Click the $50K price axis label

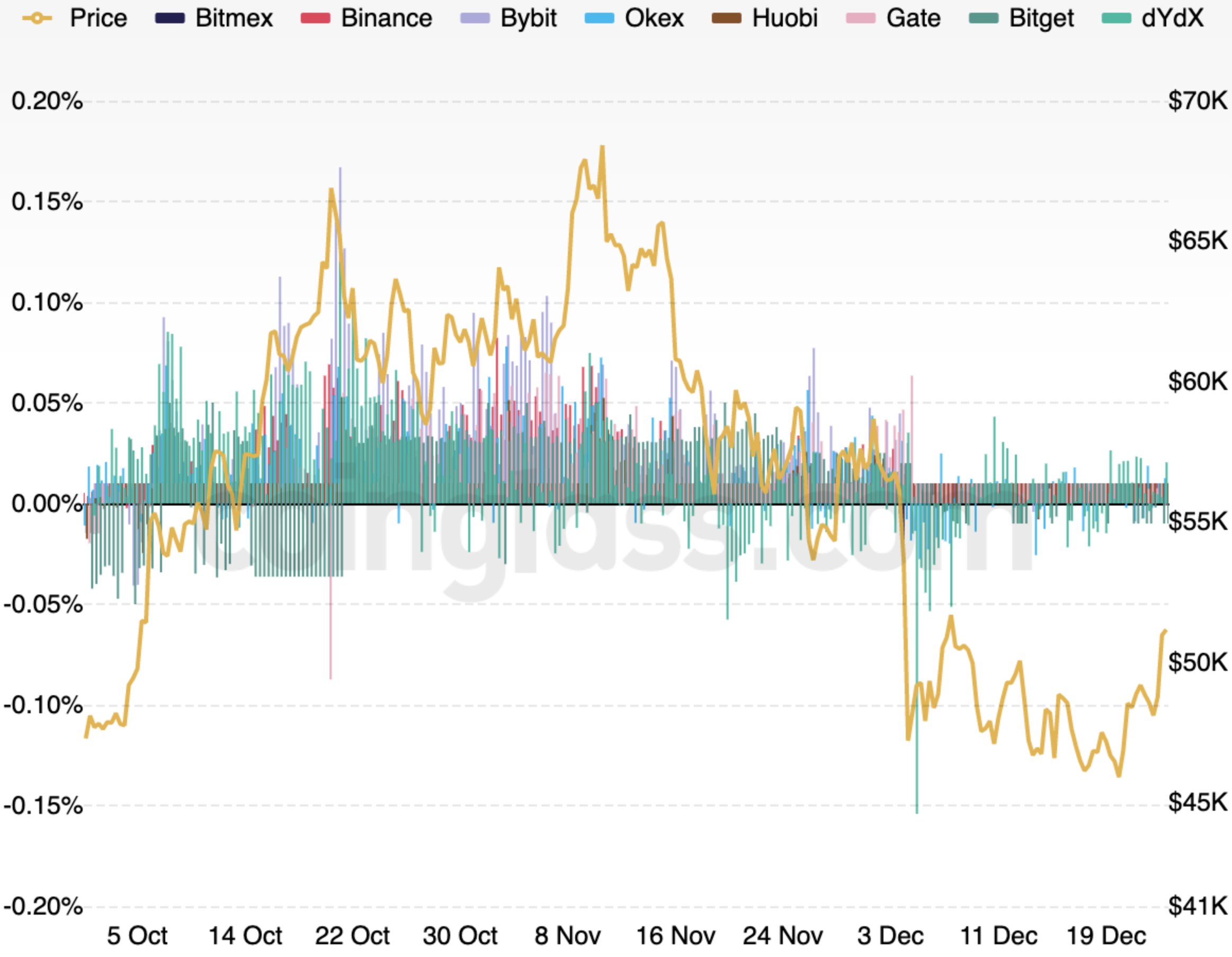click(1198, 662)
